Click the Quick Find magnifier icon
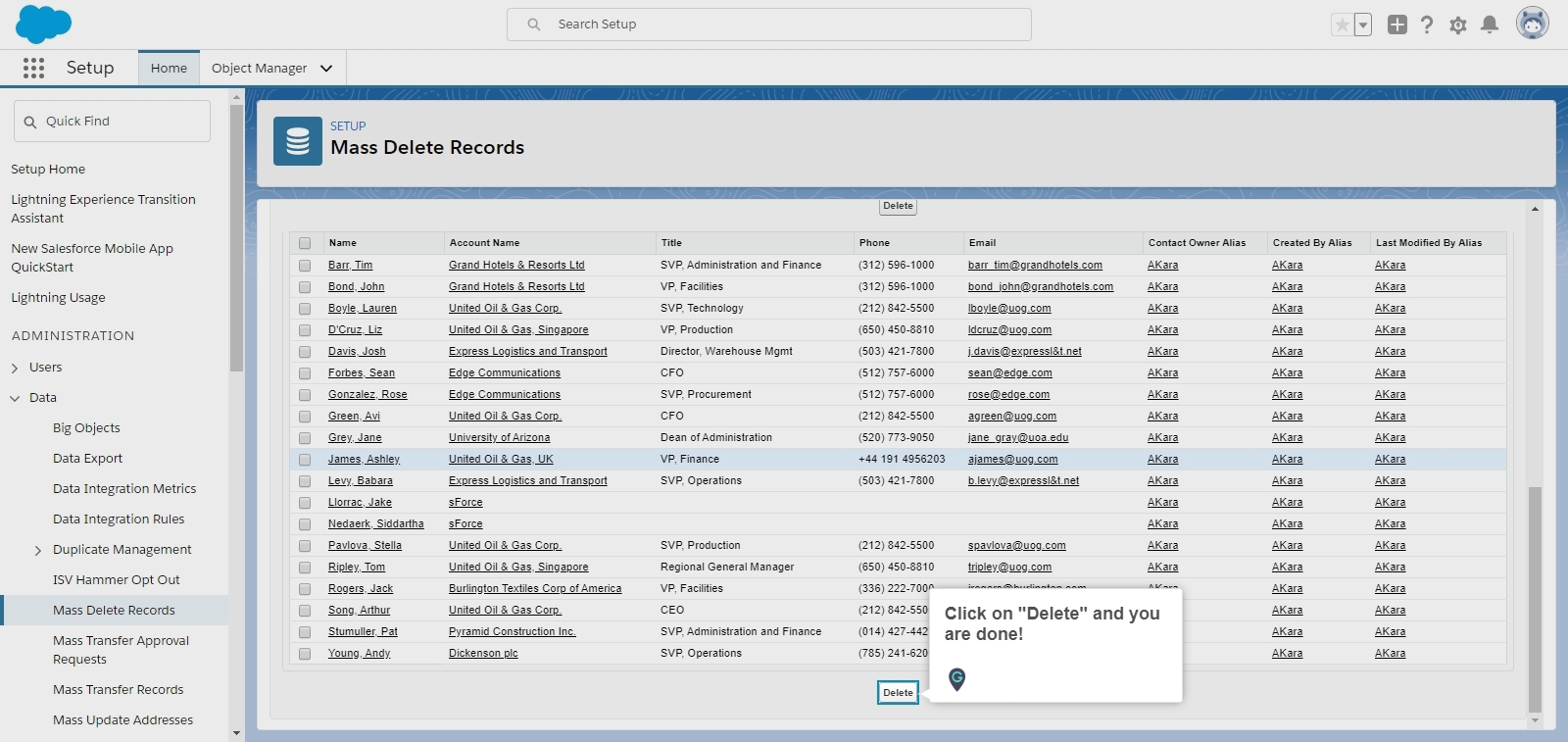The image size is (1568, 742). pyautogui.click(x=30, y=122)
